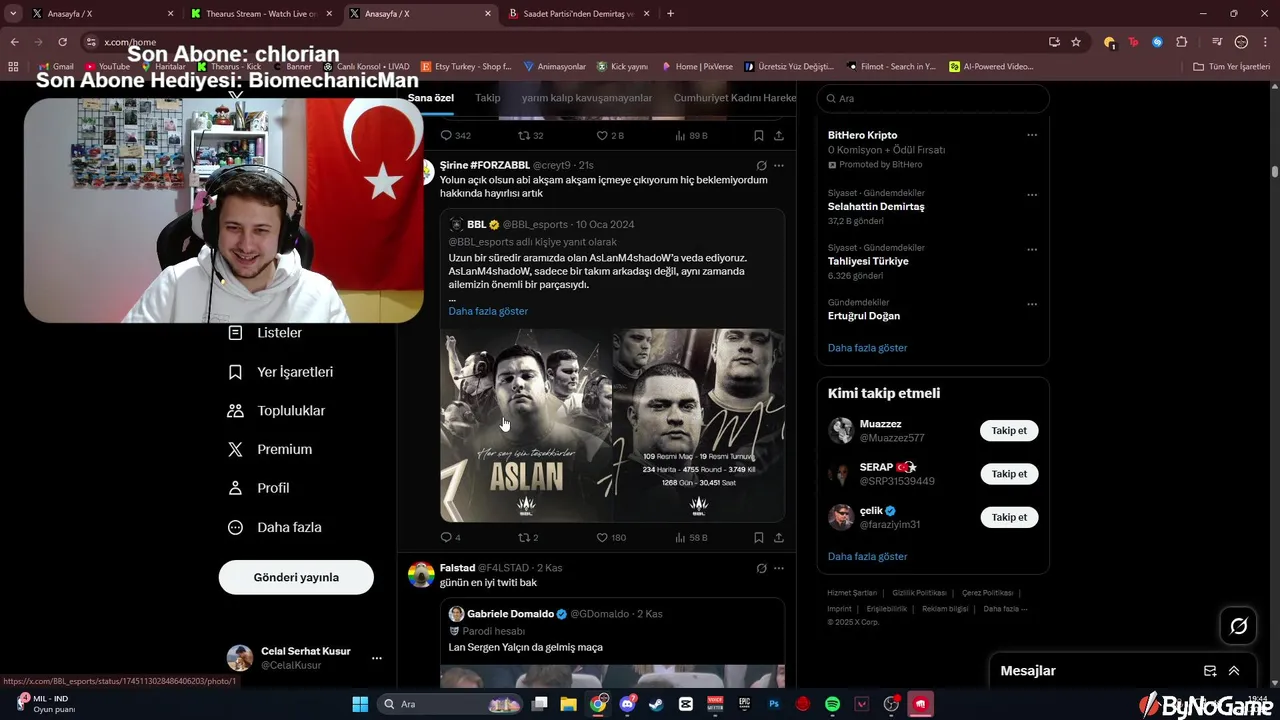Switch to Sana özel tab
1280x720 pixels.
pos(431,98)
